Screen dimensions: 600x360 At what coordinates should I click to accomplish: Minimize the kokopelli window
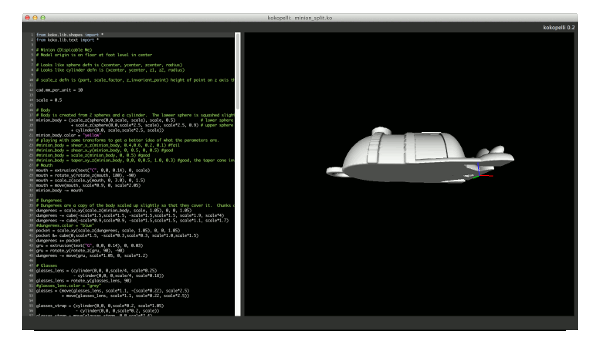35,18
